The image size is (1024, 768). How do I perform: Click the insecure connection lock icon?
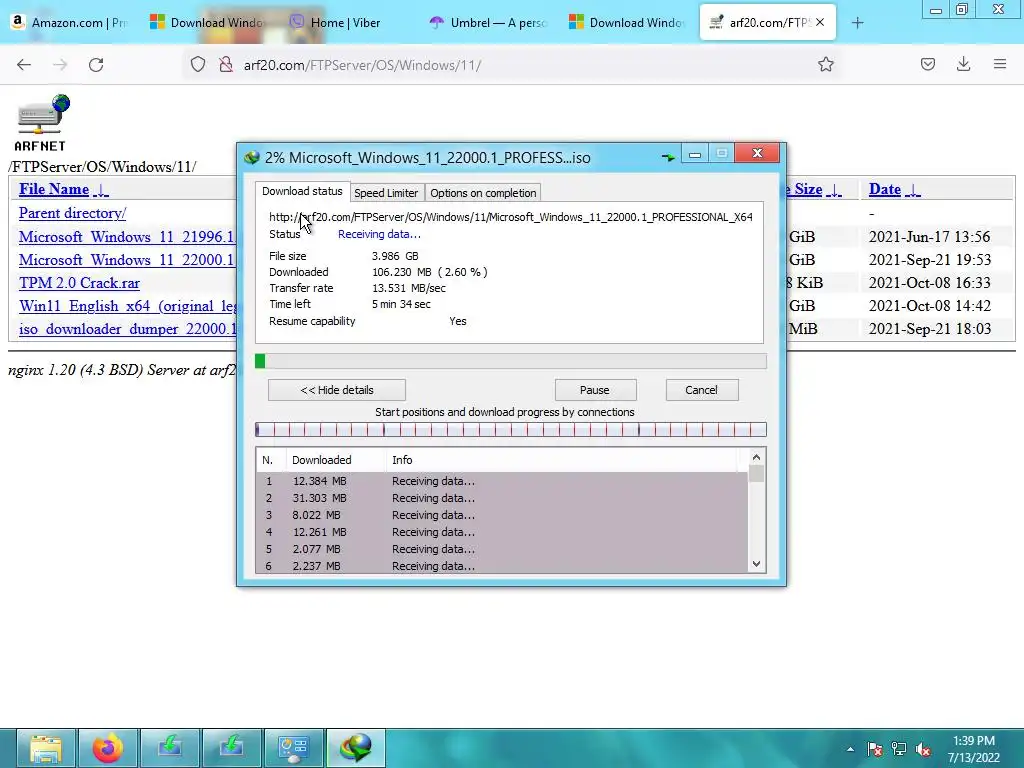click(x=226, y=64)
